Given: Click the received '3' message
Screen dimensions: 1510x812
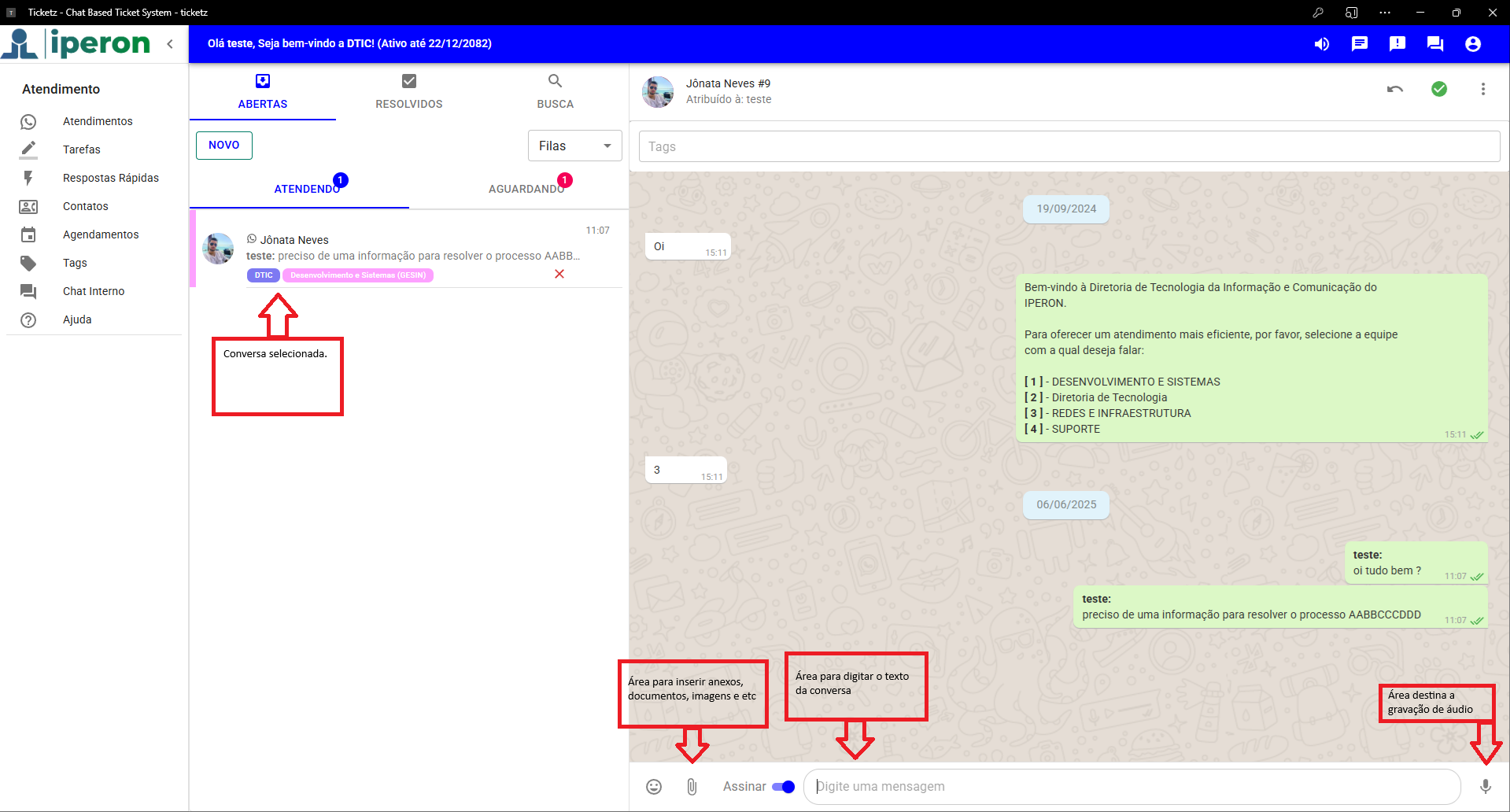Looking at the screenshot, I should [x=686, y=470].
